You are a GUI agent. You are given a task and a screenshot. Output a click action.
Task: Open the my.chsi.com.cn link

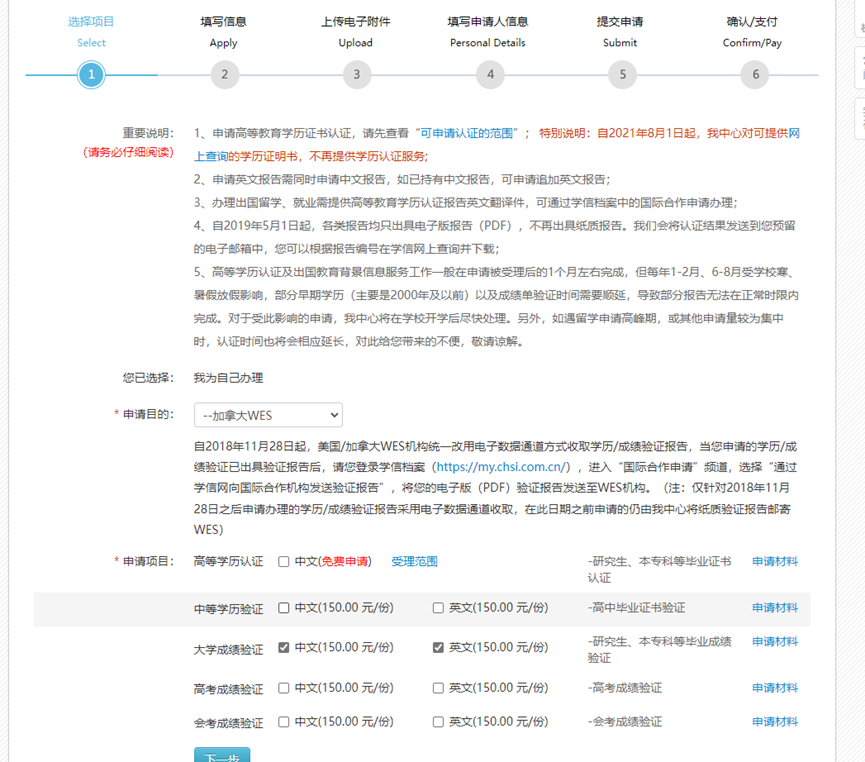pos(503,467)
